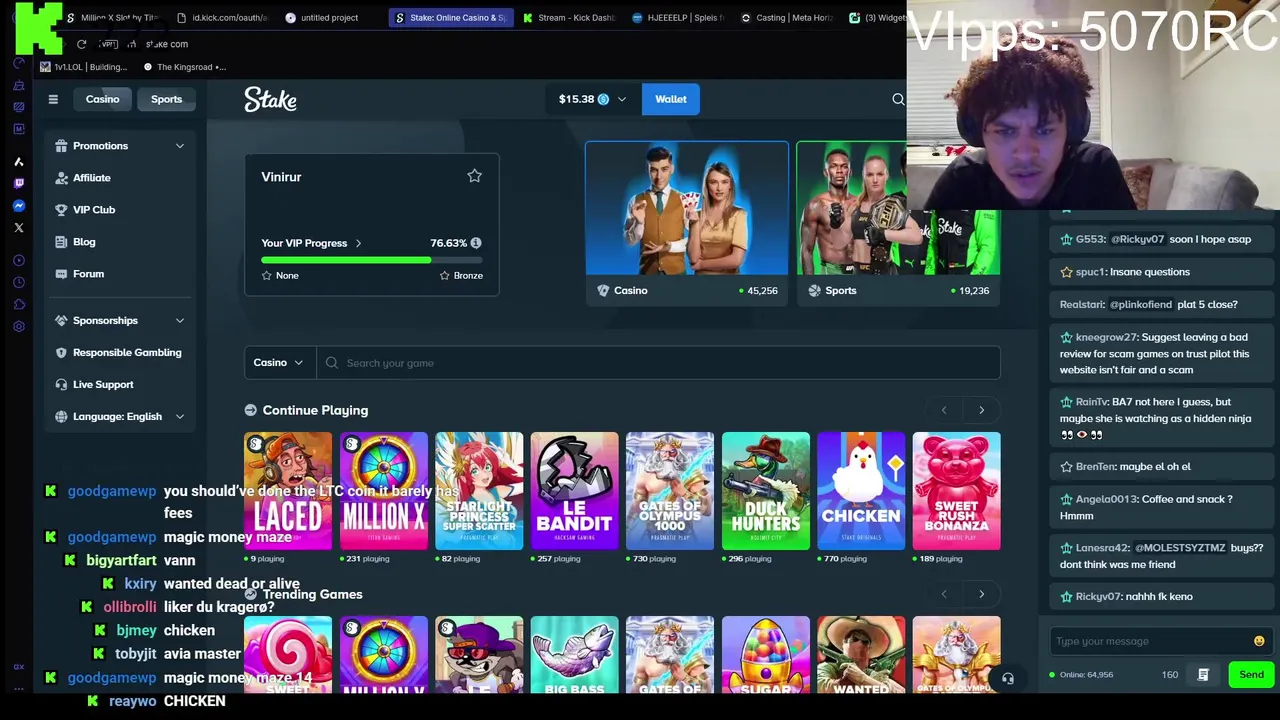Show next Continue Playing games
This screenshot has height=720, width=1280.
tap(981, 410)
